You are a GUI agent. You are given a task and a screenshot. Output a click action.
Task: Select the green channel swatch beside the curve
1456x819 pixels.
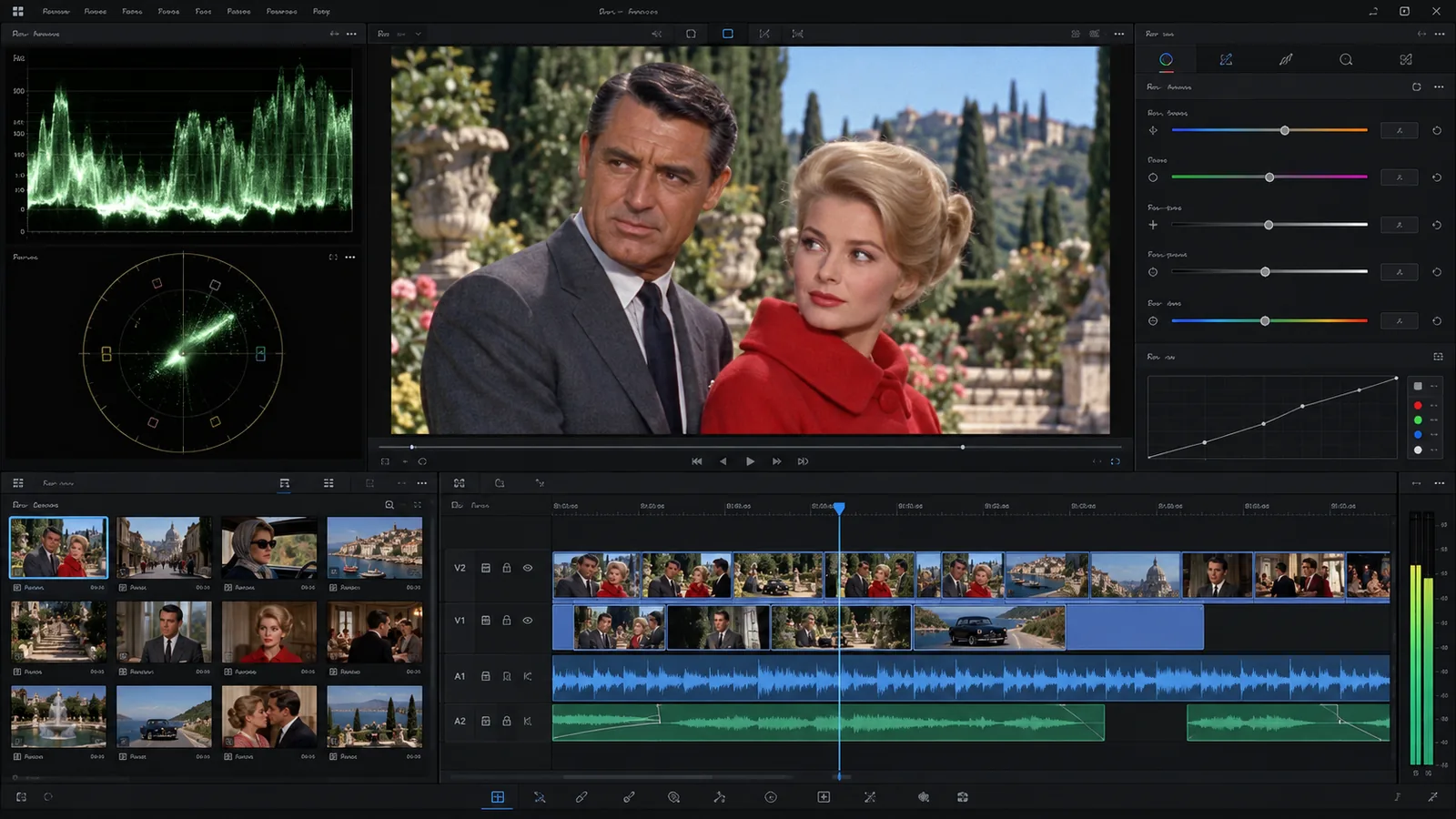pyautogui.click(x=1418, y=420)
